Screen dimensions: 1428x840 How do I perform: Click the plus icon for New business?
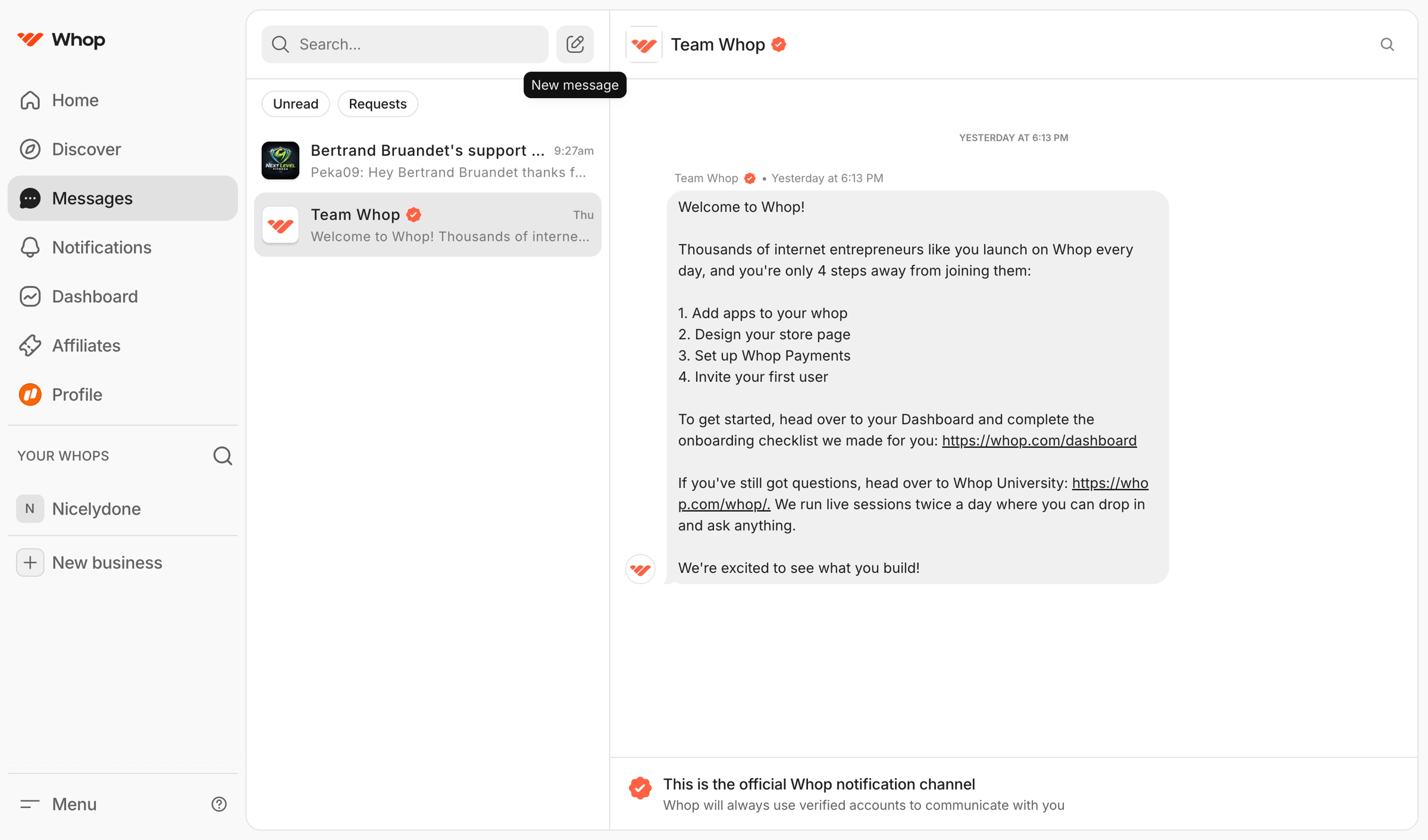pyautogui.click(x=30, y=563)
